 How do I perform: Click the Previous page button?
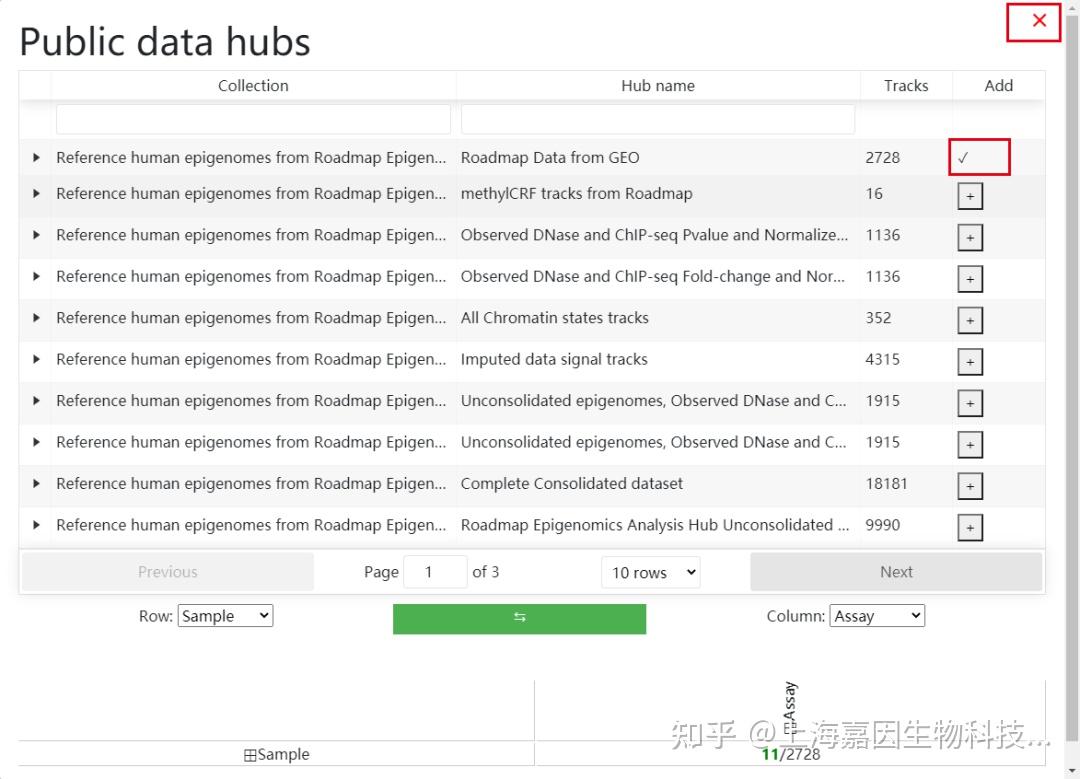pos(167,571)
